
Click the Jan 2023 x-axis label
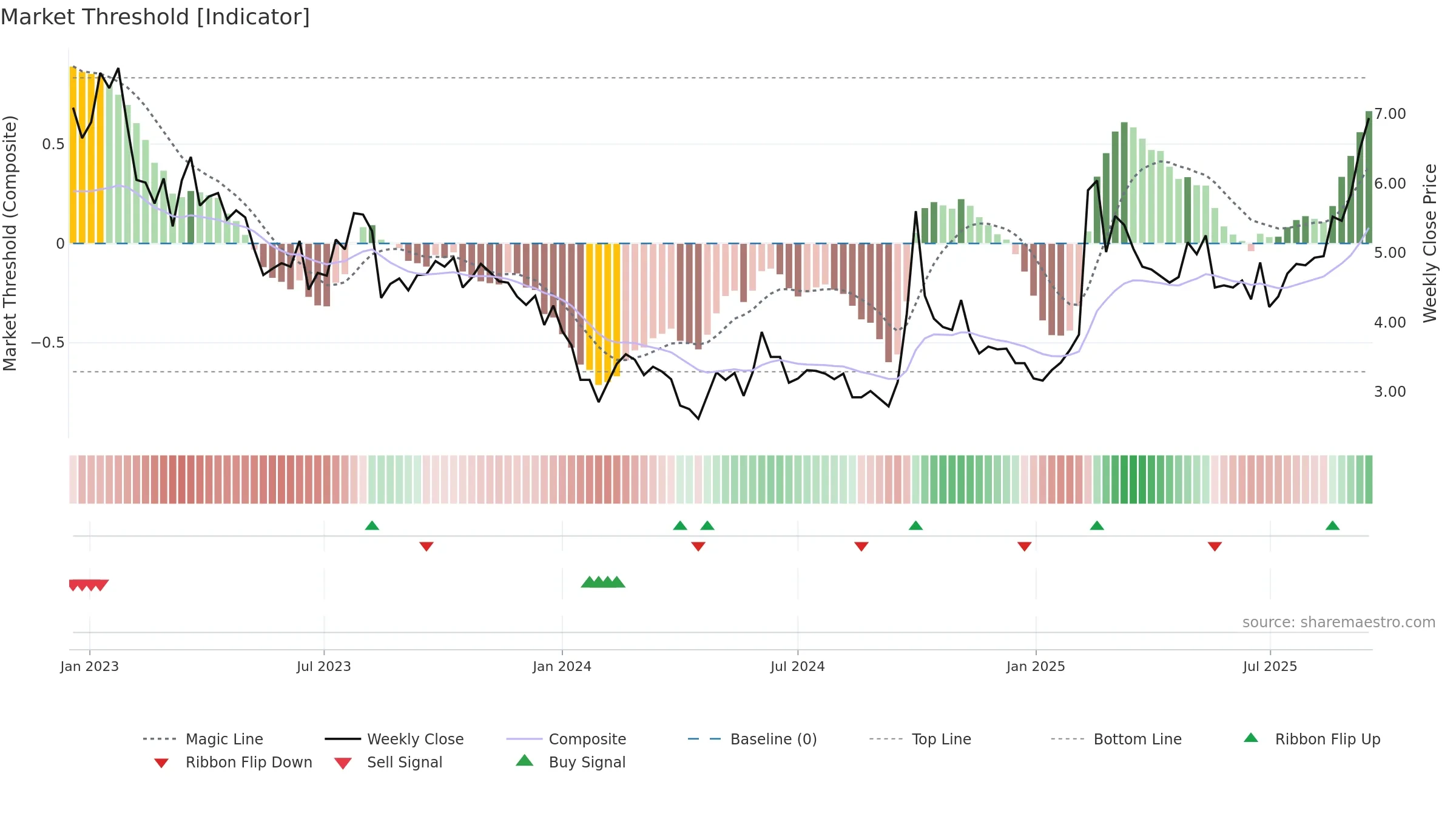(90, 667)
